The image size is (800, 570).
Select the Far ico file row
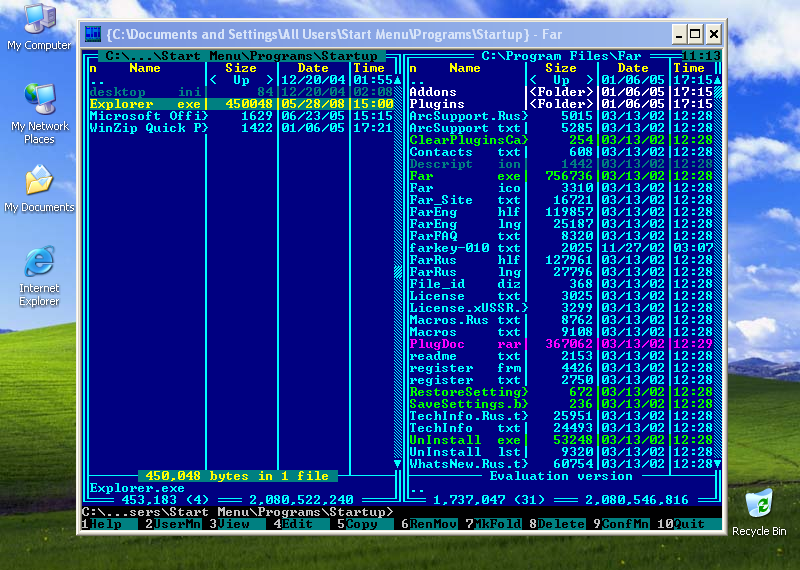(561, 188)
